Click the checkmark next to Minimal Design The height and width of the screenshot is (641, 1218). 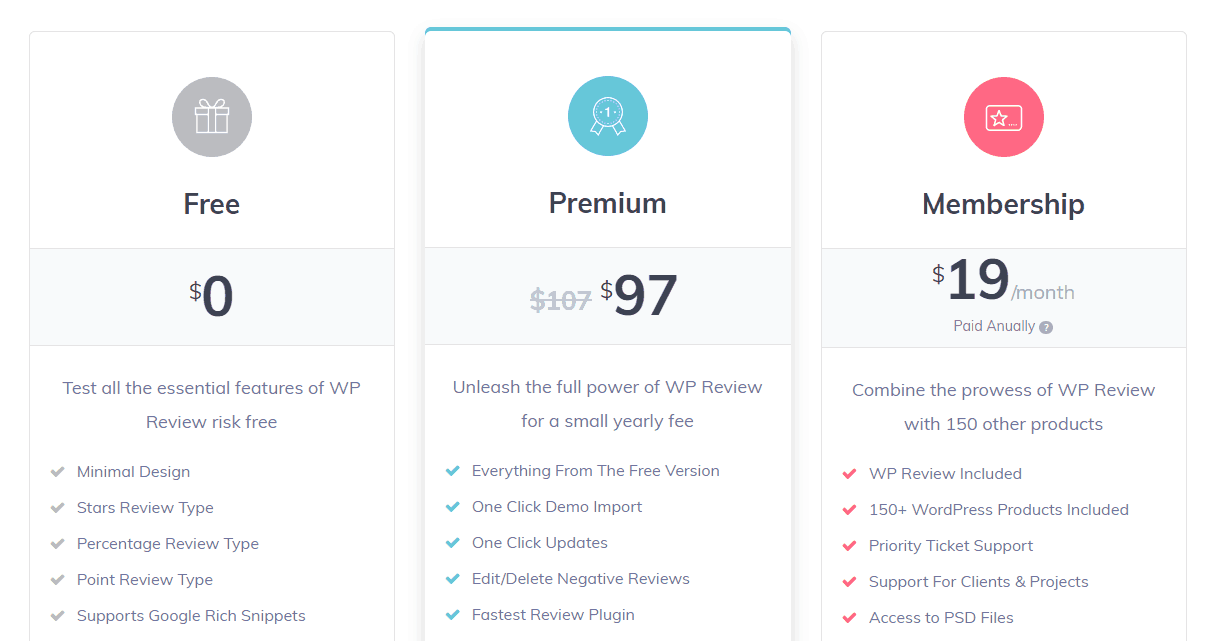(x=58, y=472)
